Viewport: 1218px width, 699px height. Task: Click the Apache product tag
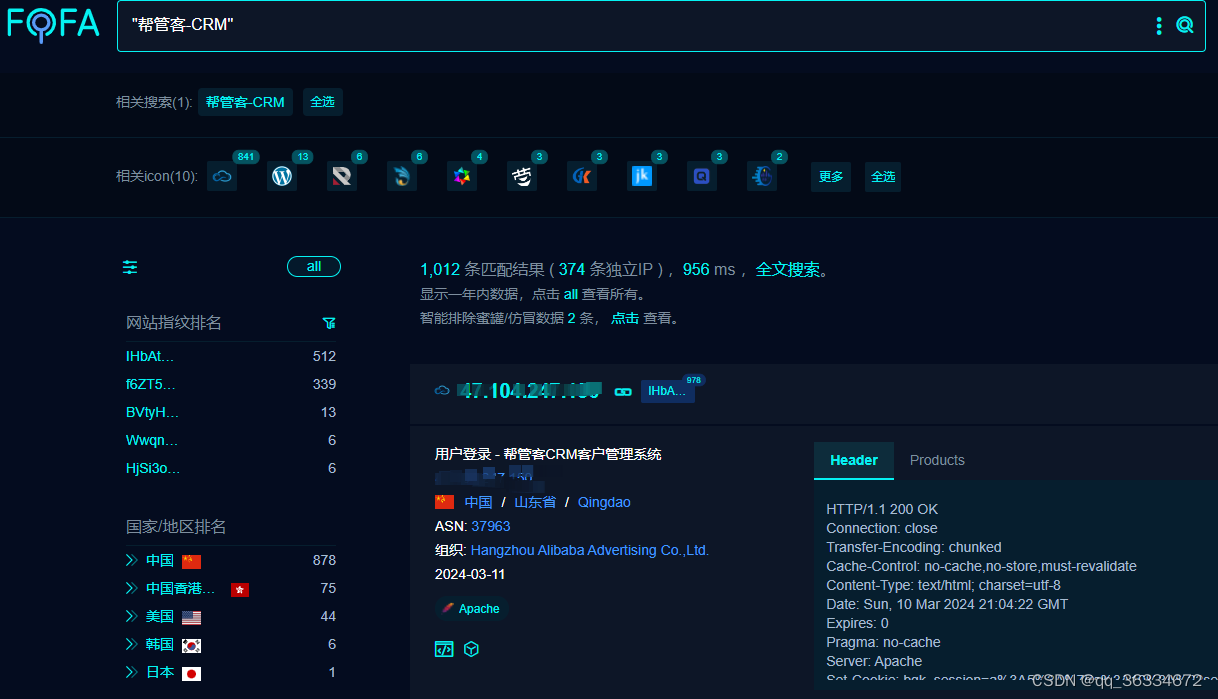coord(471,608)
